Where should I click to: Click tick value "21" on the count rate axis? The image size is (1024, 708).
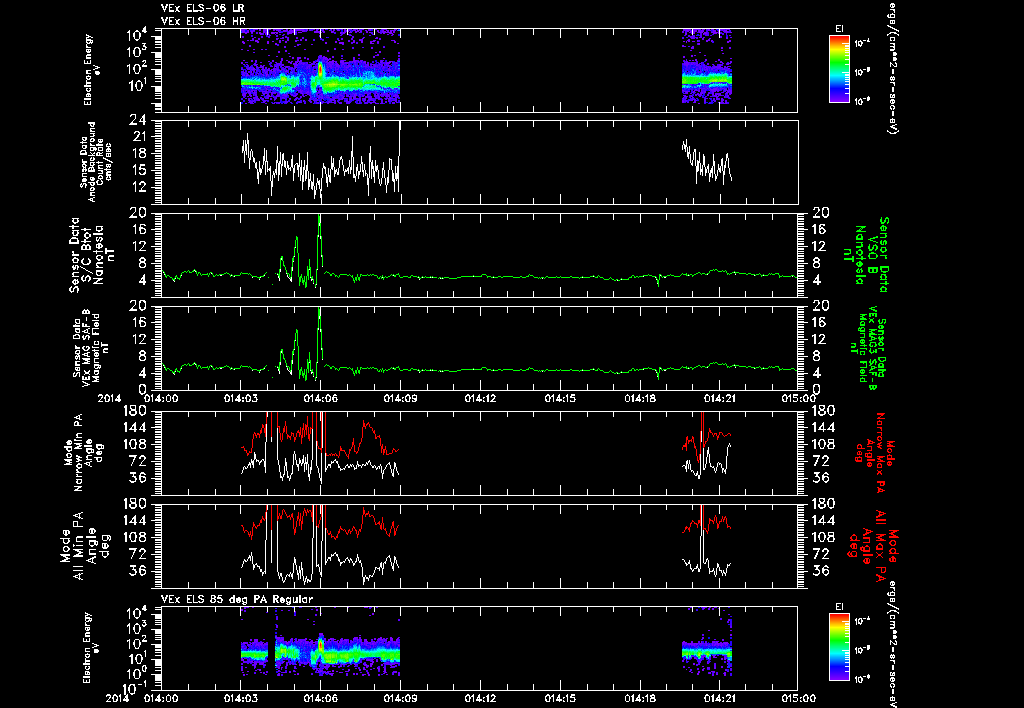(x=138, y=137)
